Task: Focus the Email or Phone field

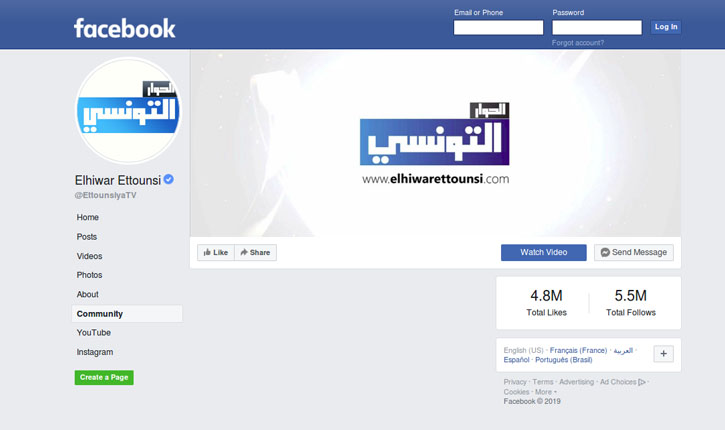Action: (x=498, y=27)
